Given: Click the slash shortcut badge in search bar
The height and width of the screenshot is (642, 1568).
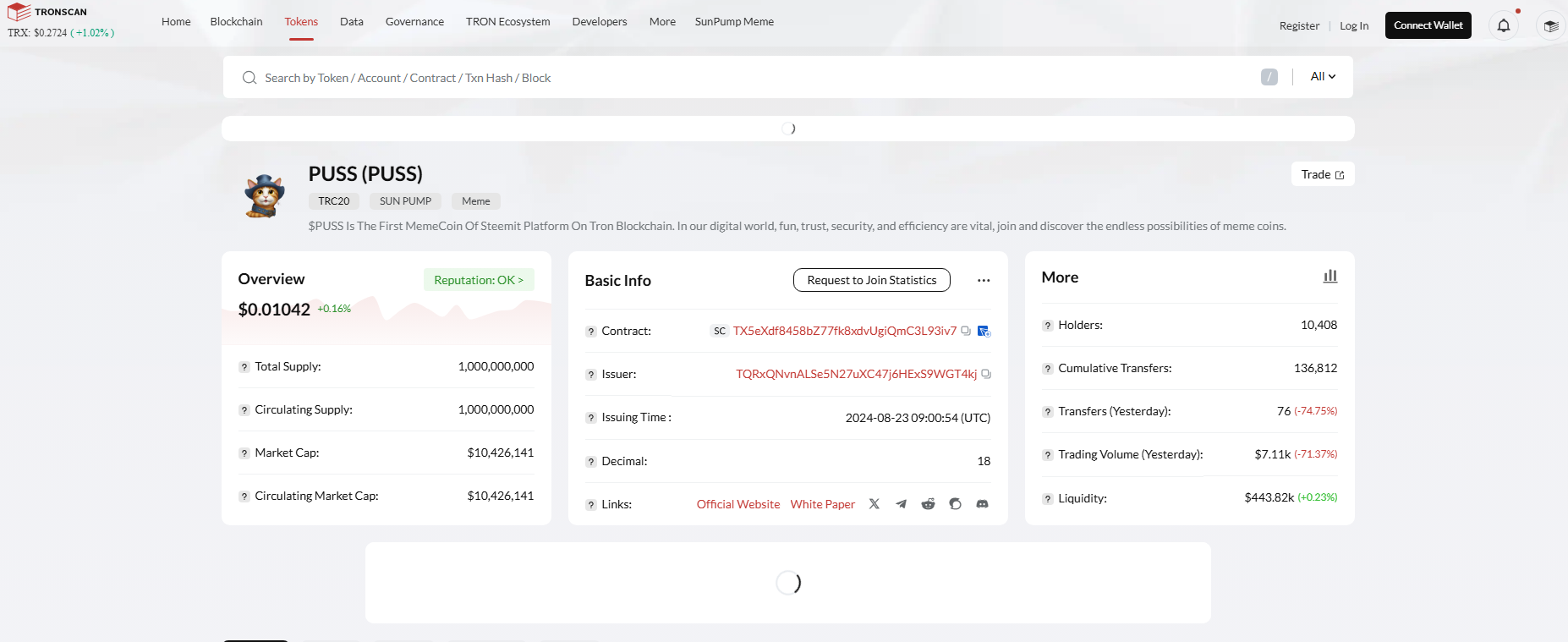Looking at the screenshot, I should 1269,77.
